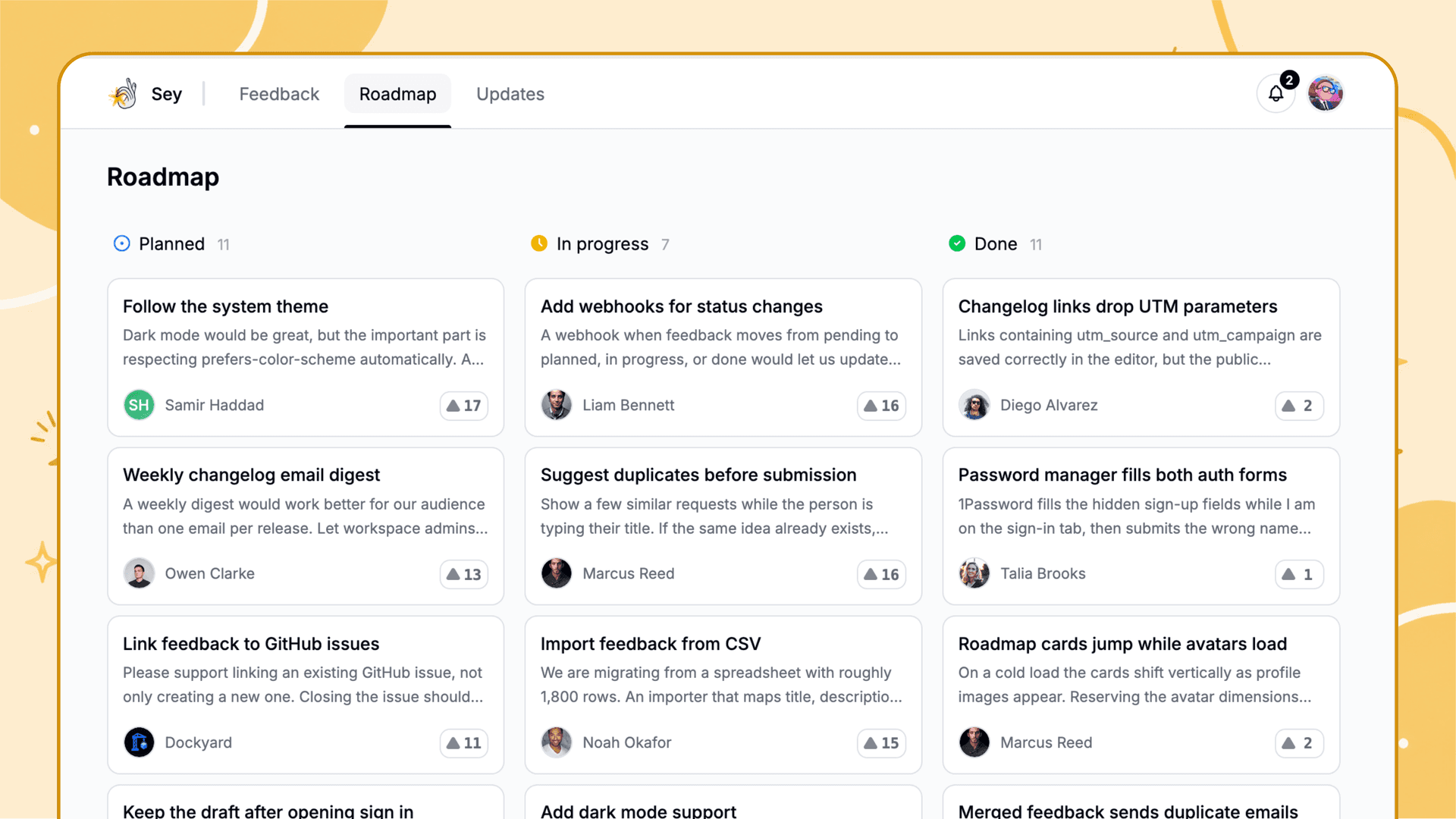
Task: Click the author name Samir Haddad
Action: 215,405
